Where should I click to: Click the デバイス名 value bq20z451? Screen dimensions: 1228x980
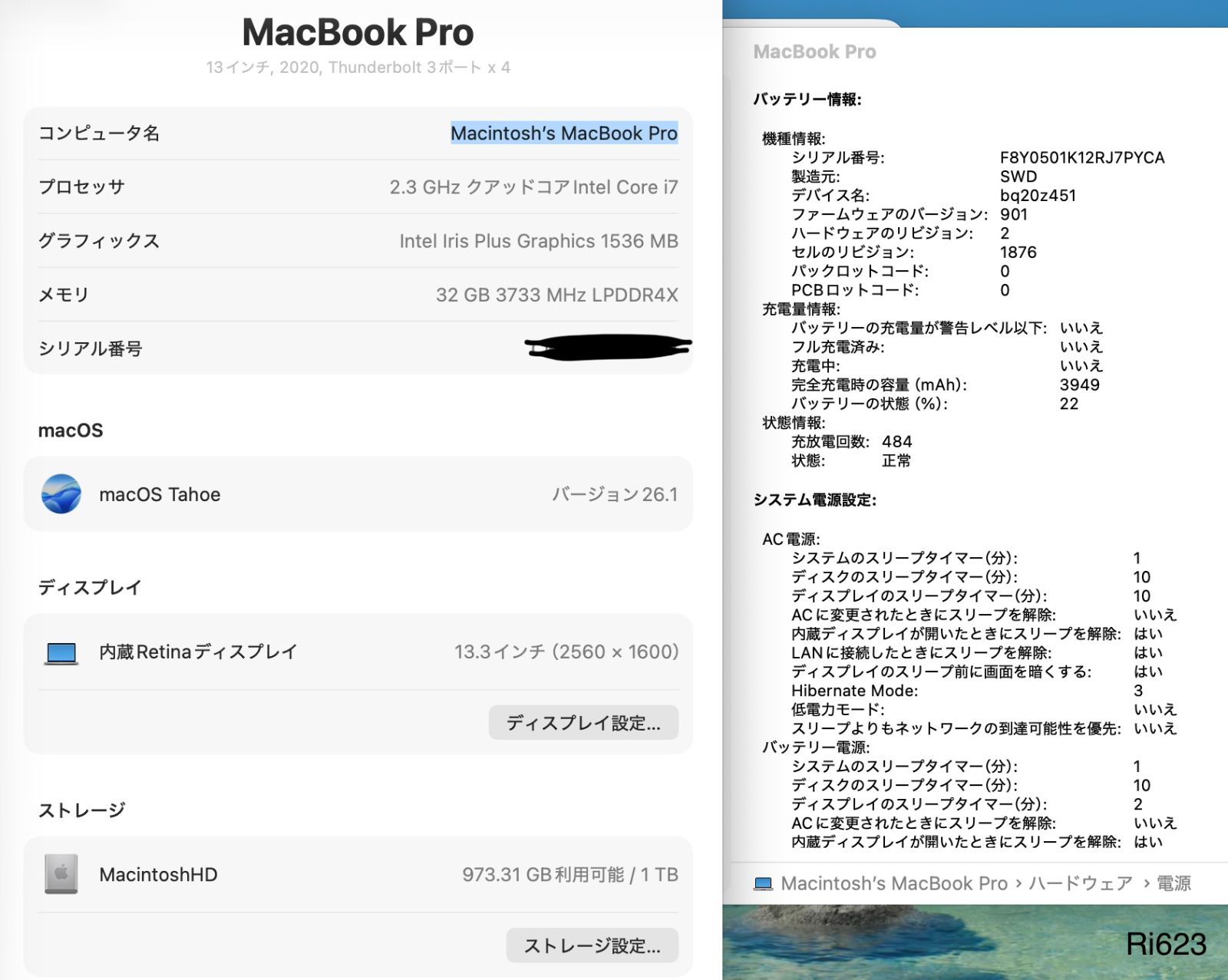tap(1038, 195)
